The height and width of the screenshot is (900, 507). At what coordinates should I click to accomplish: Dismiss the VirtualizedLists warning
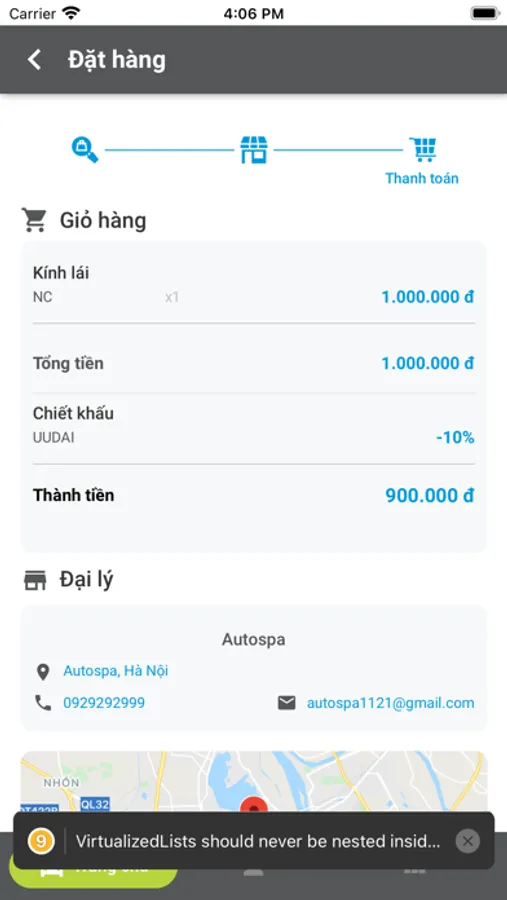click(467, 841)
